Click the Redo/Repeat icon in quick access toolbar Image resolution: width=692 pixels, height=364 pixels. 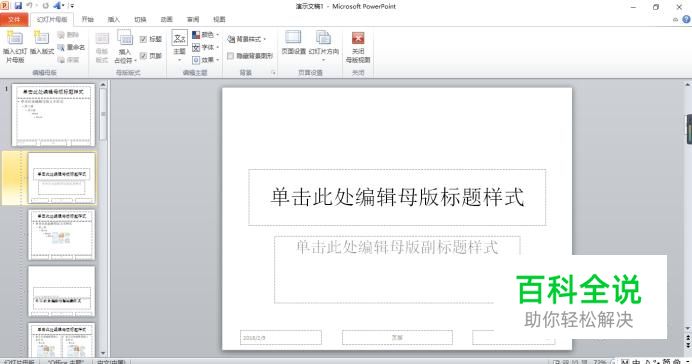coord(45,6)
